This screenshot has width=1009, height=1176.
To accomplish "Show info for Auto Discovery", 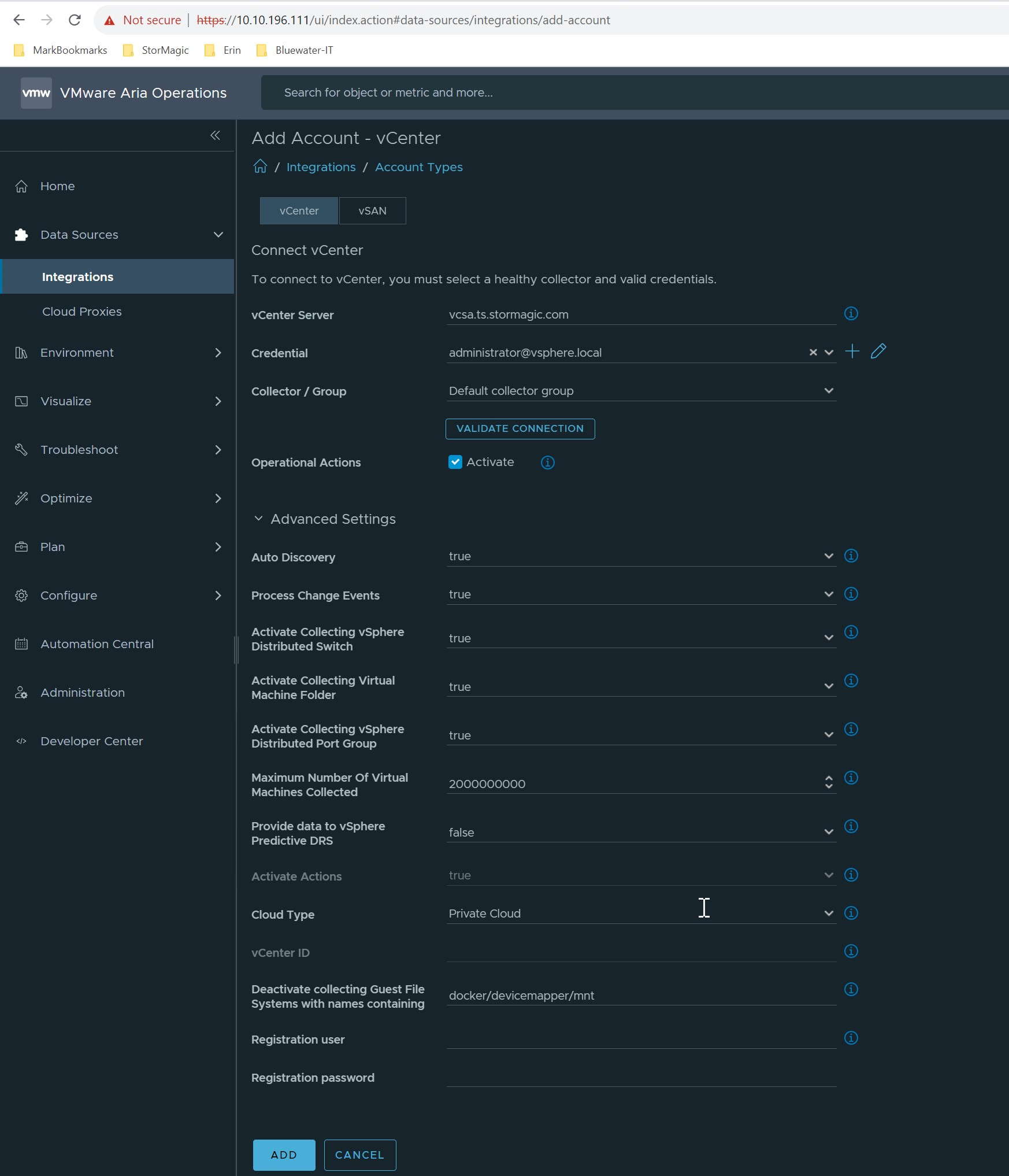I will (x=851, y=556).
